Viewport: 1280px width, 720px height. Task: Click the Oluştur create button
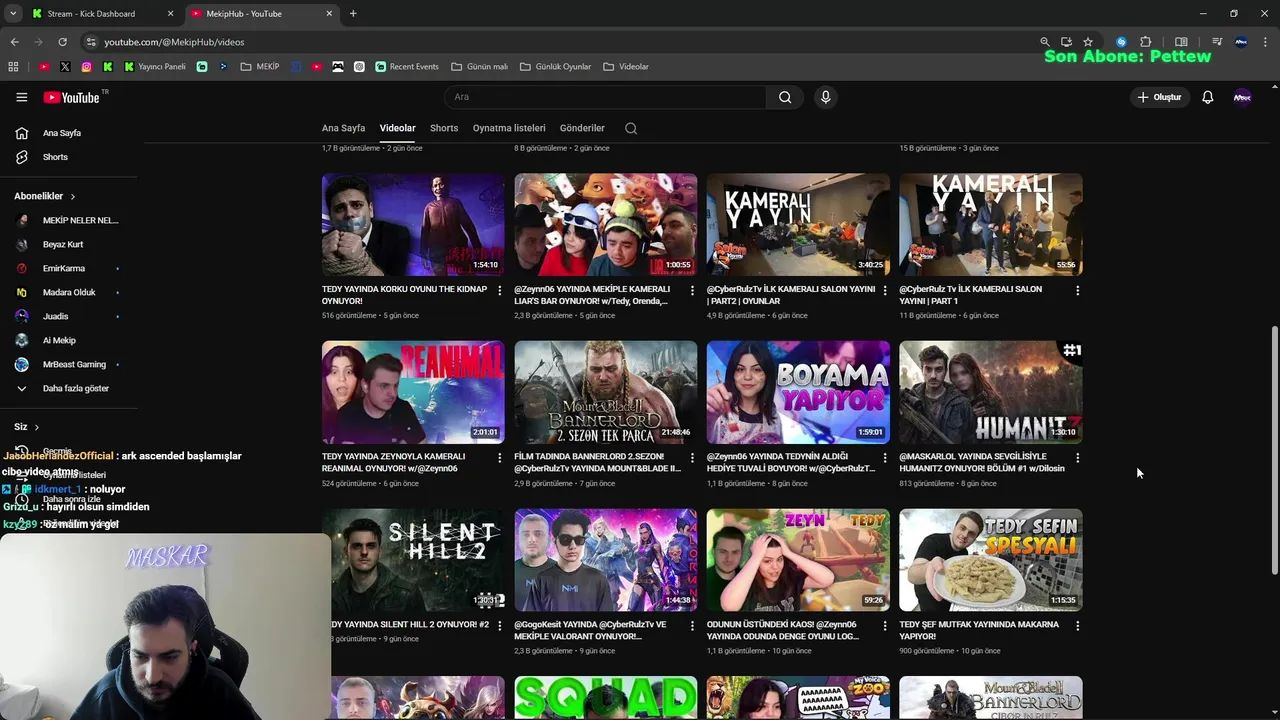point(1160,97)
